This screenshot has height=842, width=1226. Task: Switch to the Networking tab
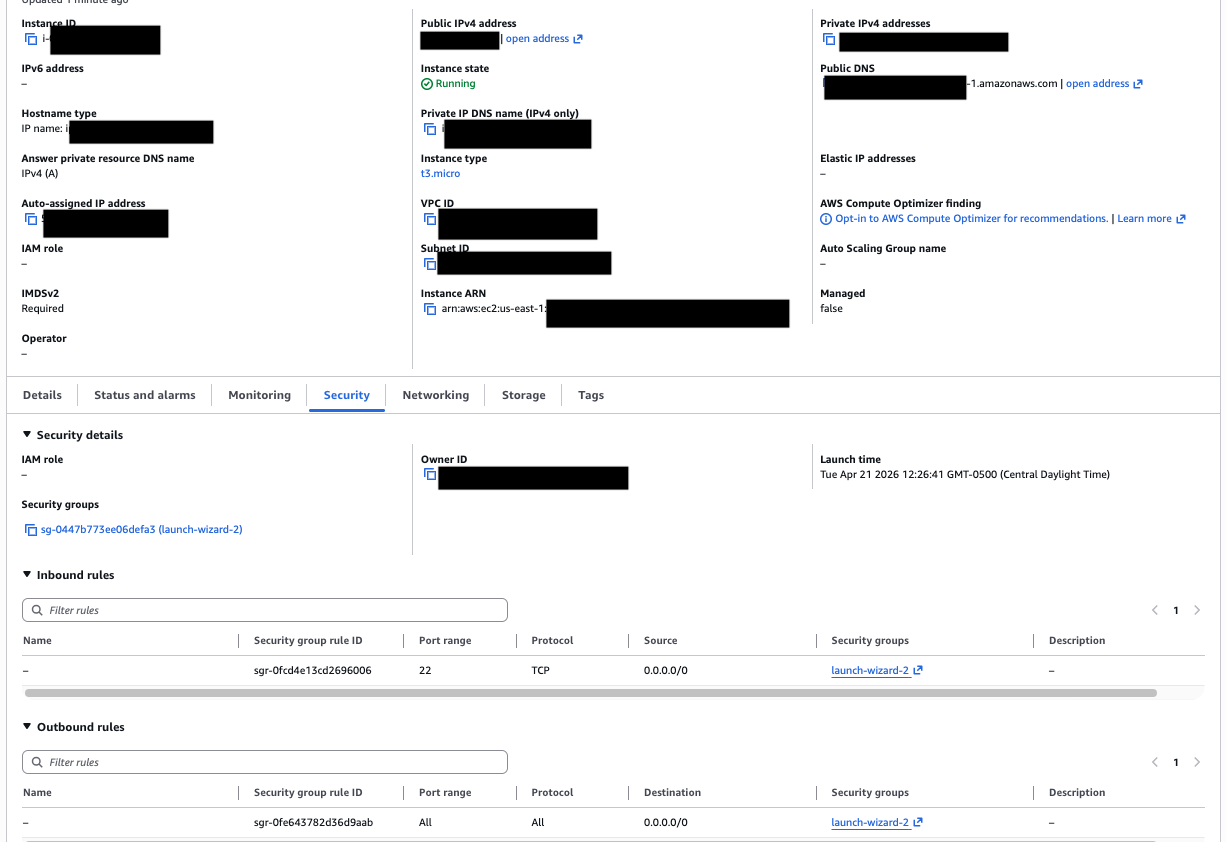tap(436, 395)
